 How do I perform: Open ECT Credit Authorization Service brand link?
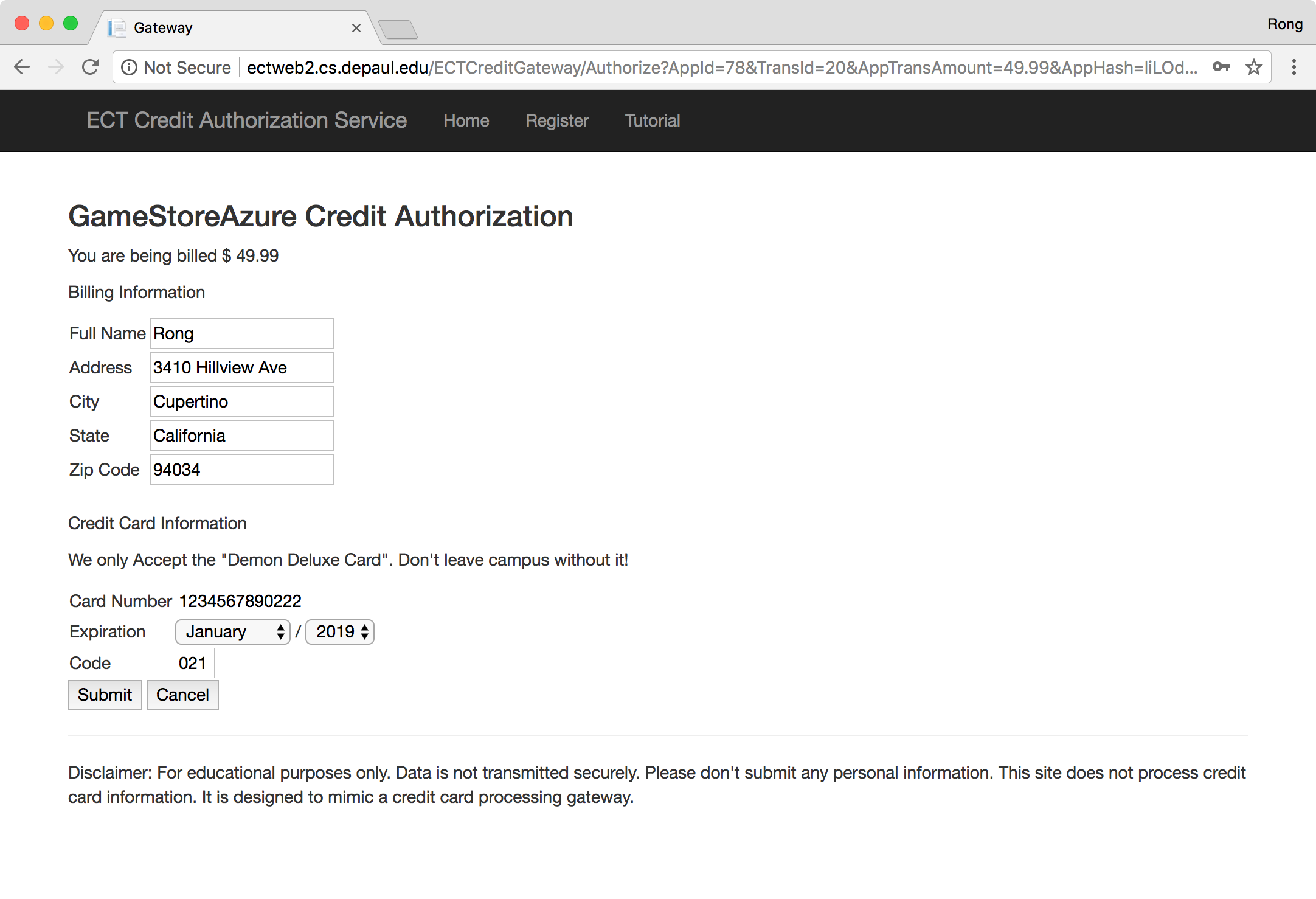[247, 120]
